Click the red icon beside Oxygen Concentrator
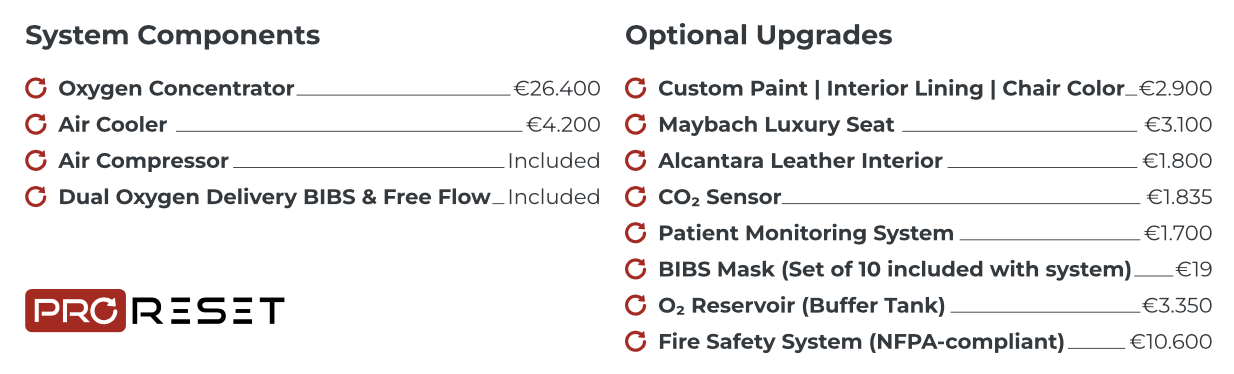The width and height of the screenshot is (1234, 374). tap(36, 88)
